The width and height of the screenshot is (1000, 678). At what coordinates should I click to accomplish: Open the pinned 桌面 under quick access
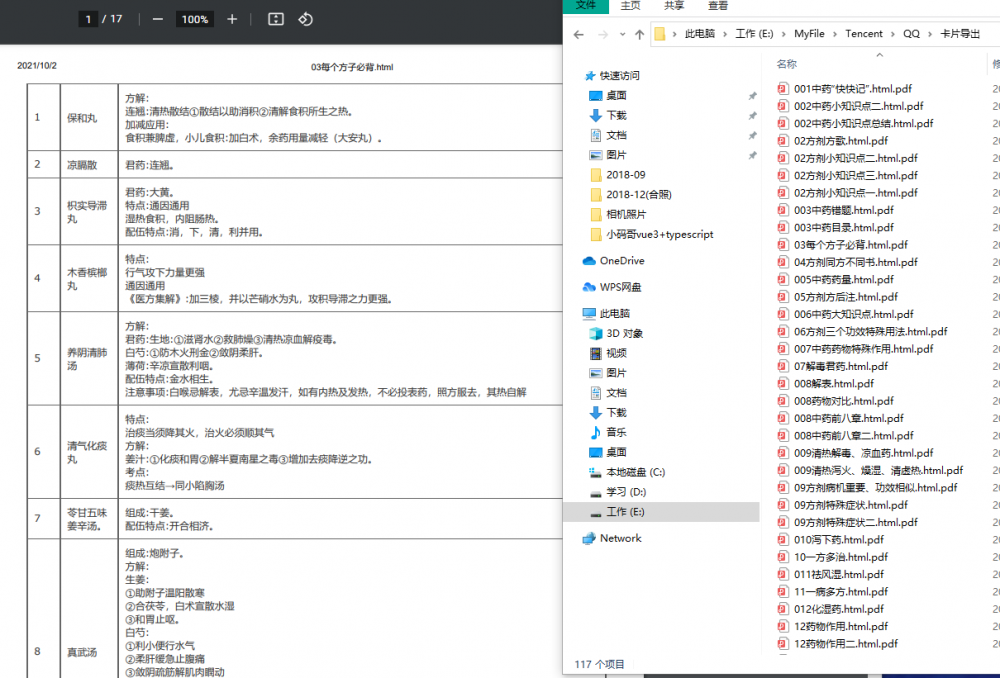coord(616,96)
